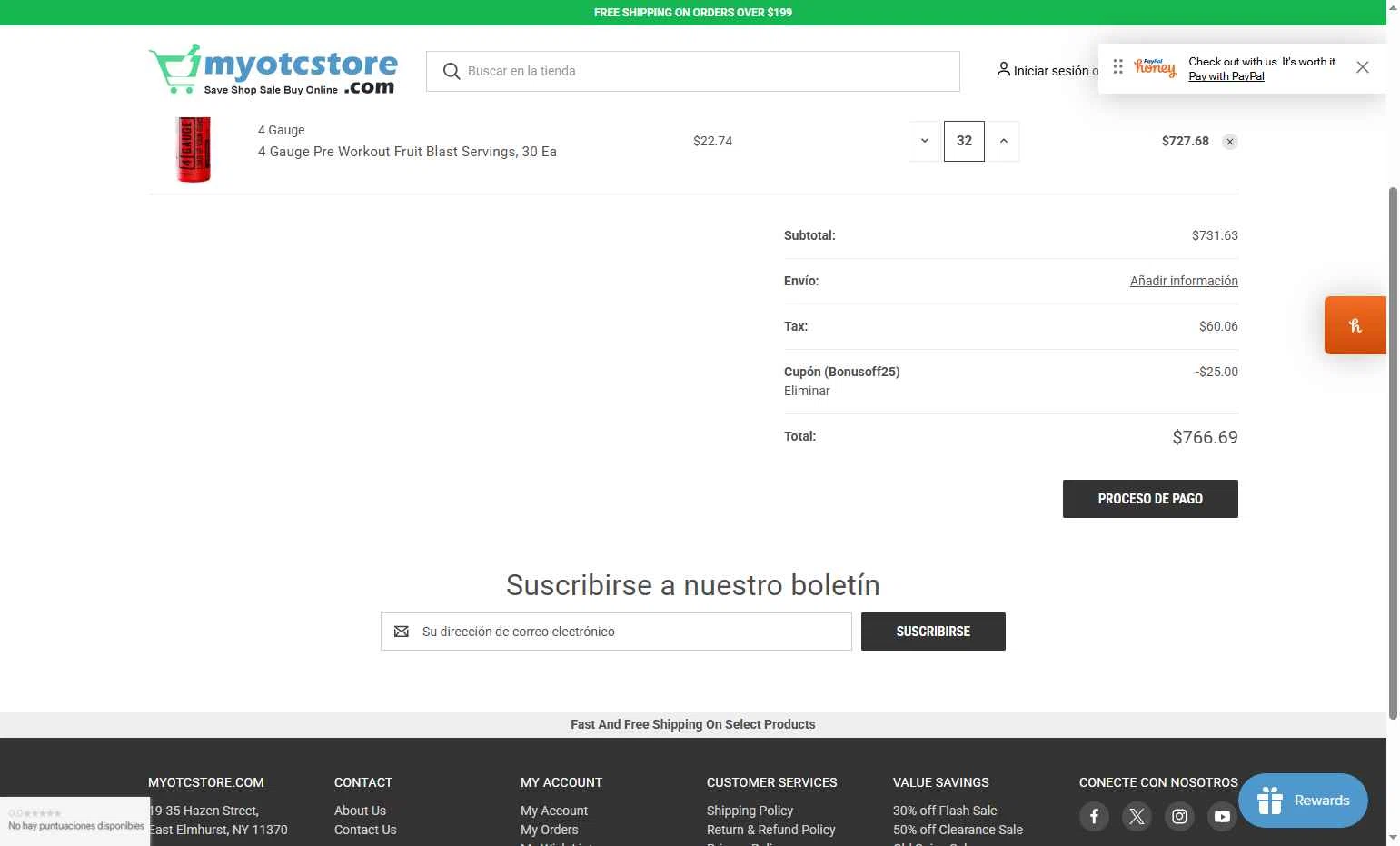Open the Contact Us footer link
The image size is (1400, 846).
point(365,830)
